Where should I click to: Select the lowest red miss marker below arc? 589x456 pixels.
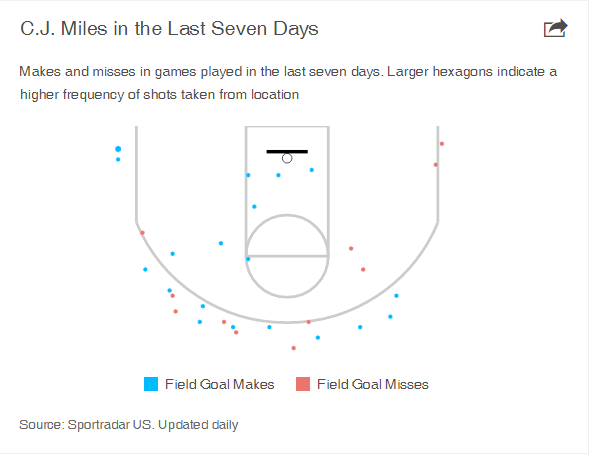[294, 348]
